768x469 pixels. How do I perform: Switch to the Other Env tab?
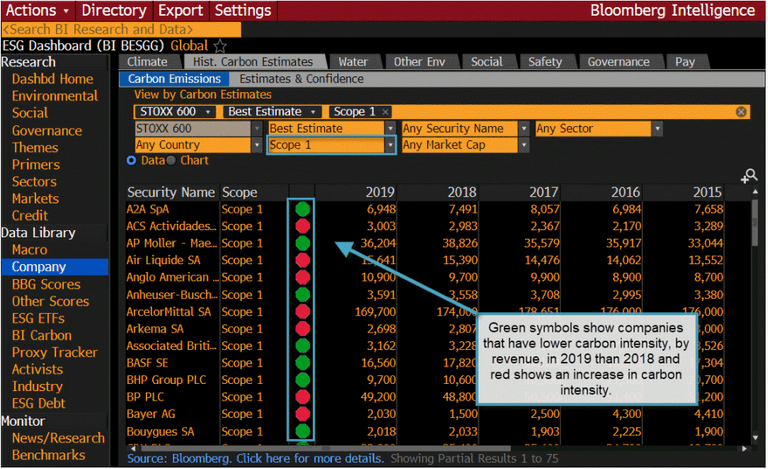(x=420, y=62)
